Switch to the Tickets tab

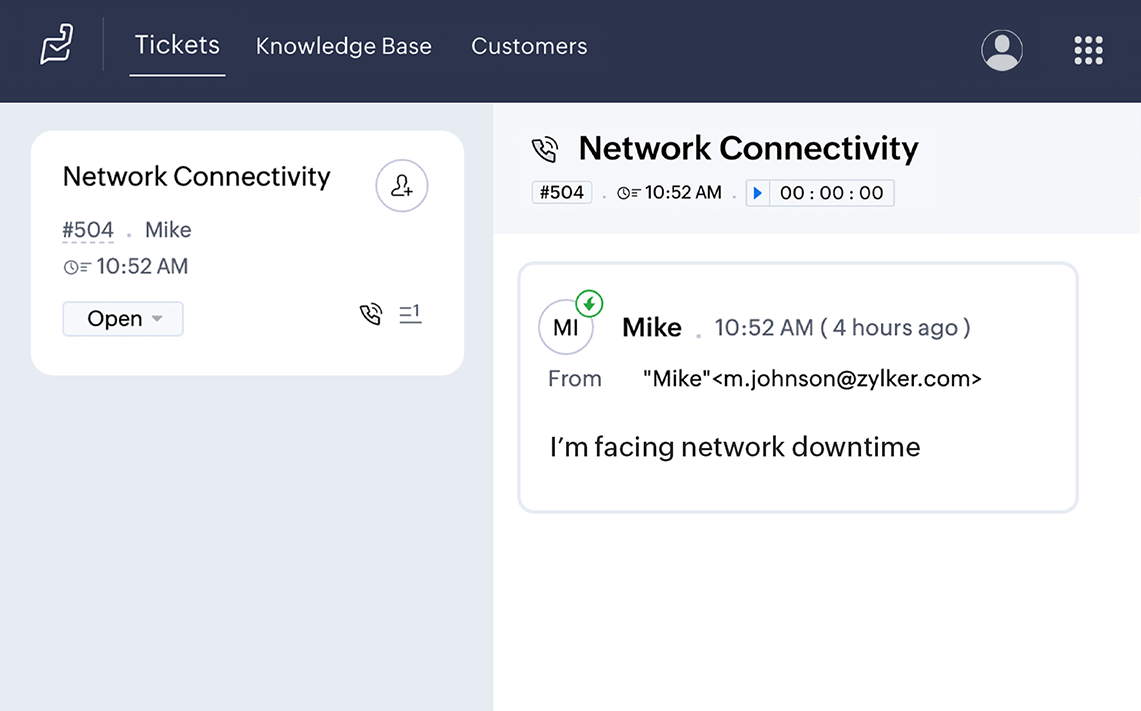[177, 46]
